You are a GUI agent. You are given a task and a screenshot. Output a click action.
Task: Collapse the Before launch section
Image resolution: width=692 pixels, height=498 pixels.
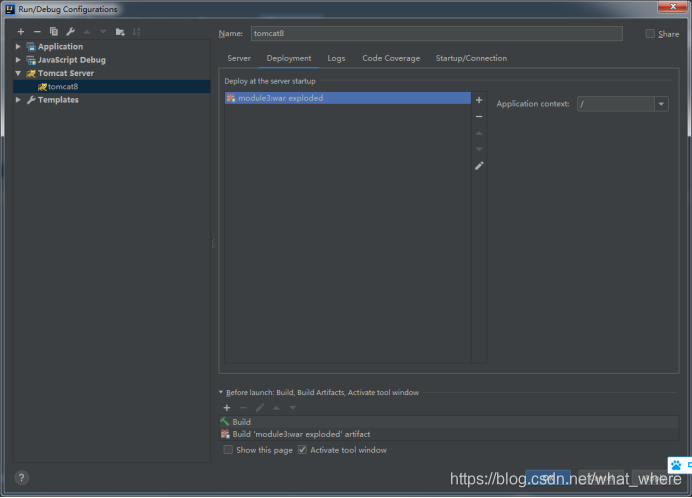(x=221, y=392)
